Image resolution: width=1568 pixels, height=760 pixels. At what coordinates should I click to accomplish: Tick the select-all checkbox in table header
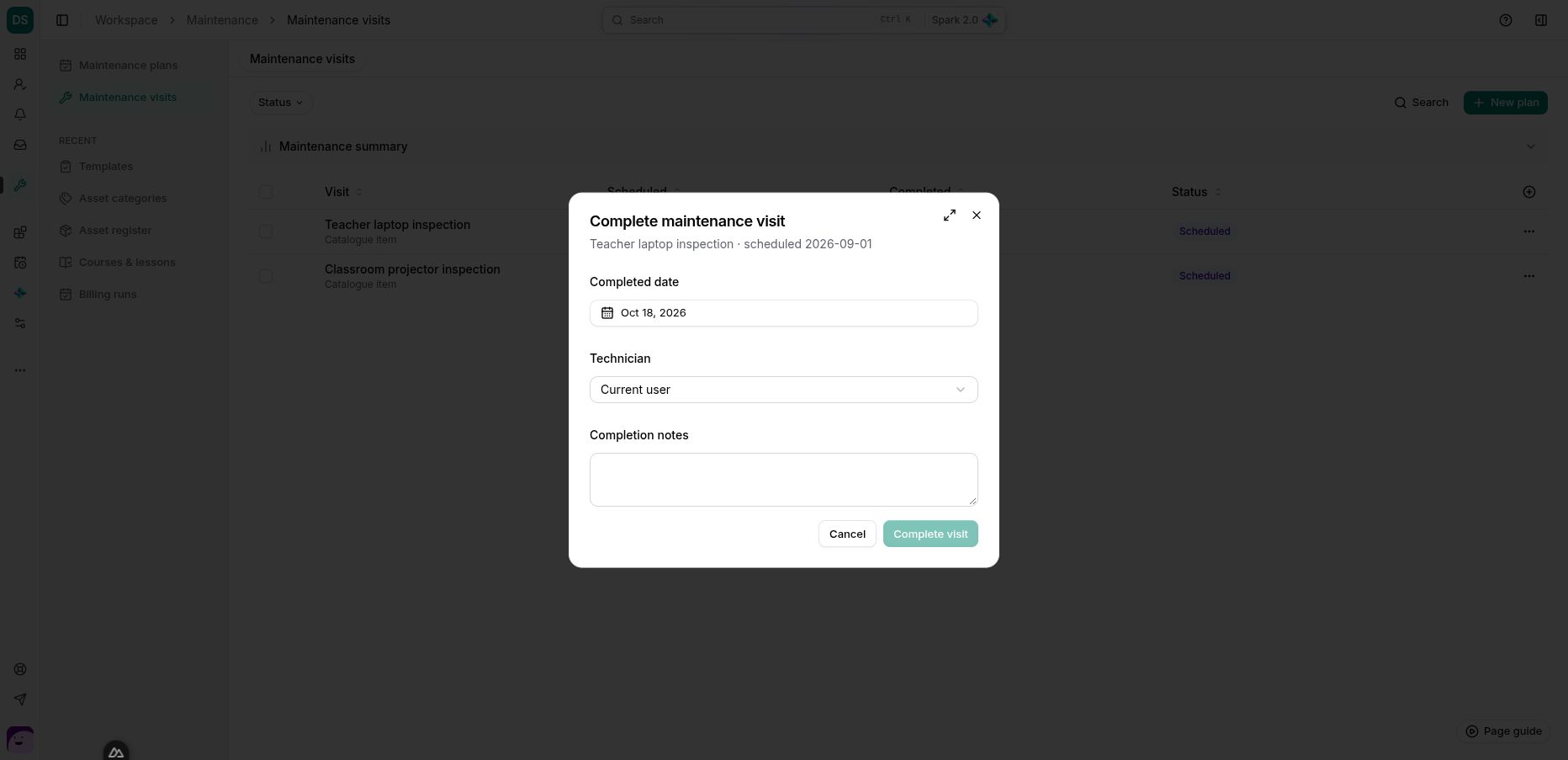(x=266, y=192)
